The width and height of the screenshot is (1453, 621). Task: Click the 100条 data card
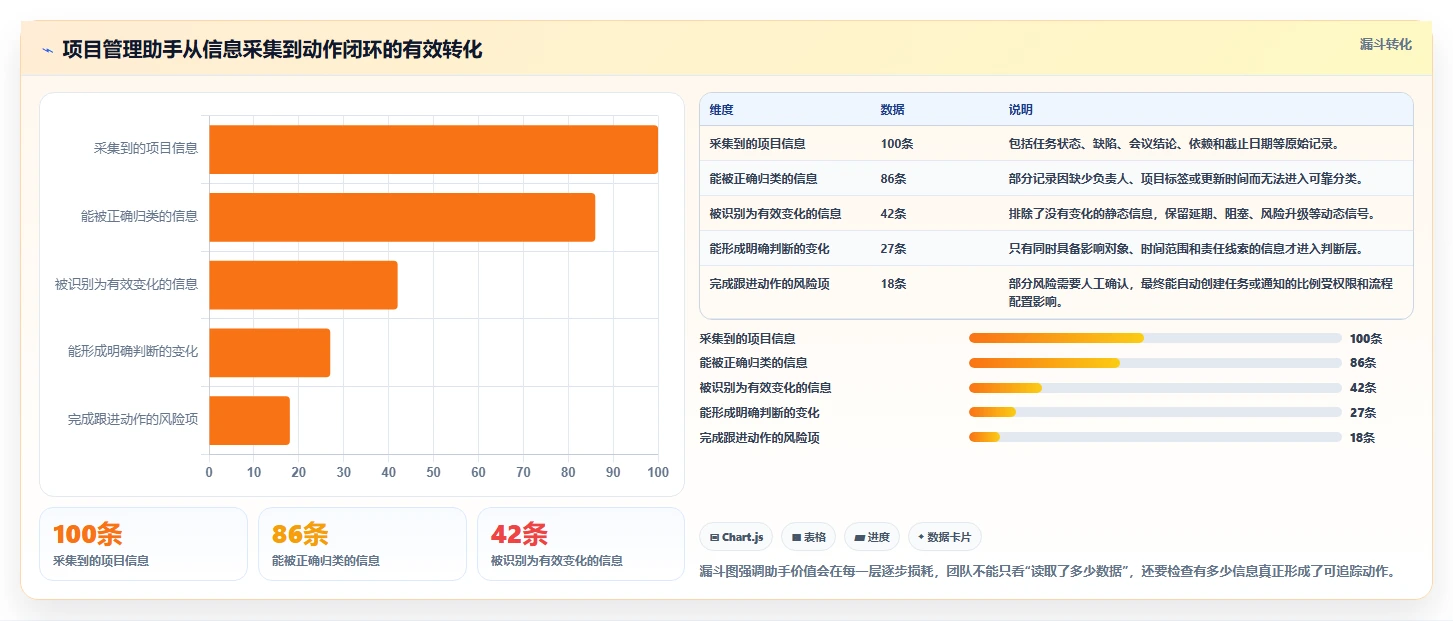143,544
